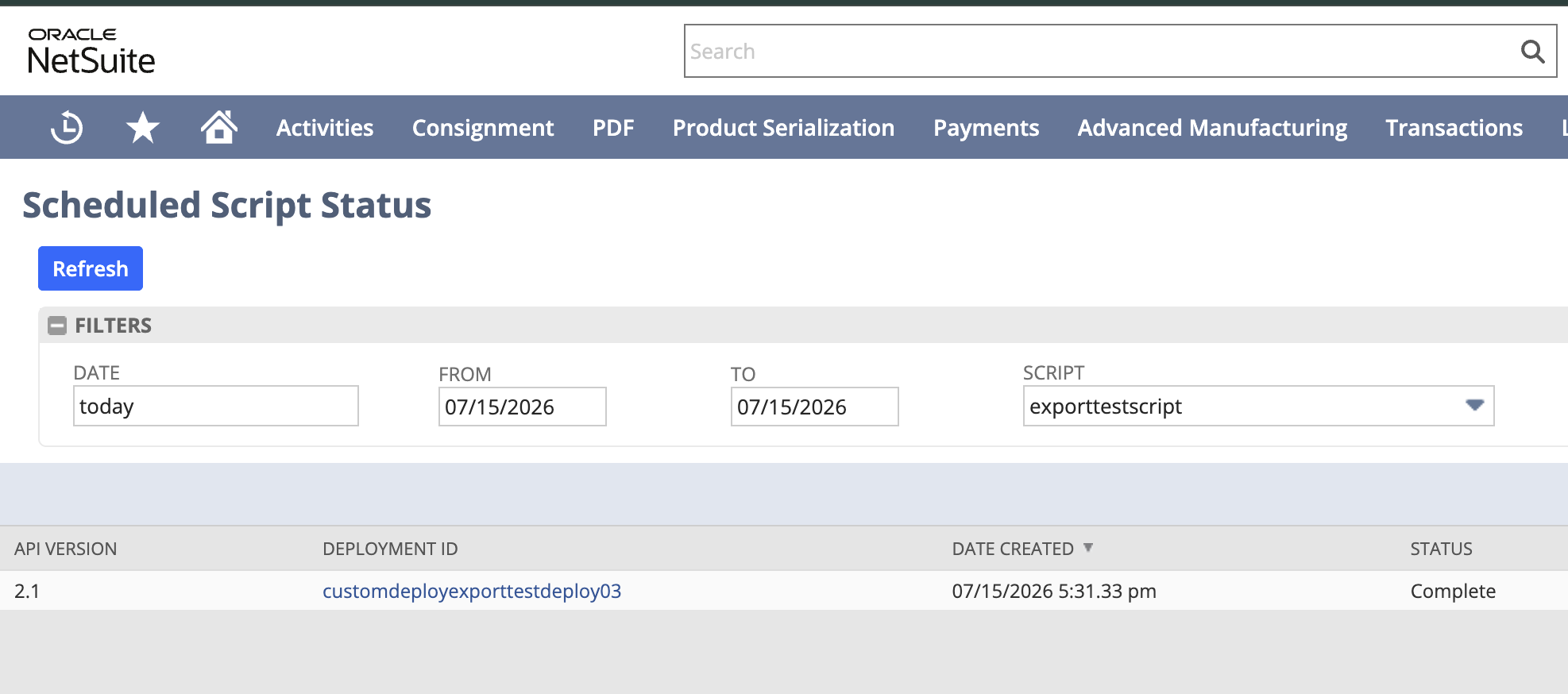Collapse the Filters section minus icon
Image resolution: width=1568 pixels, height=694 pixels.
[57, 326]
